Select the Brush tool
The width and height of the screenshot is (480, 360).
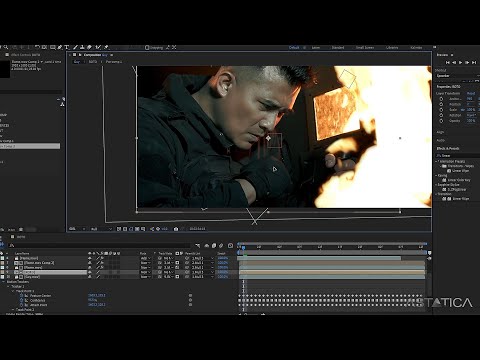(x=75, y=47)
